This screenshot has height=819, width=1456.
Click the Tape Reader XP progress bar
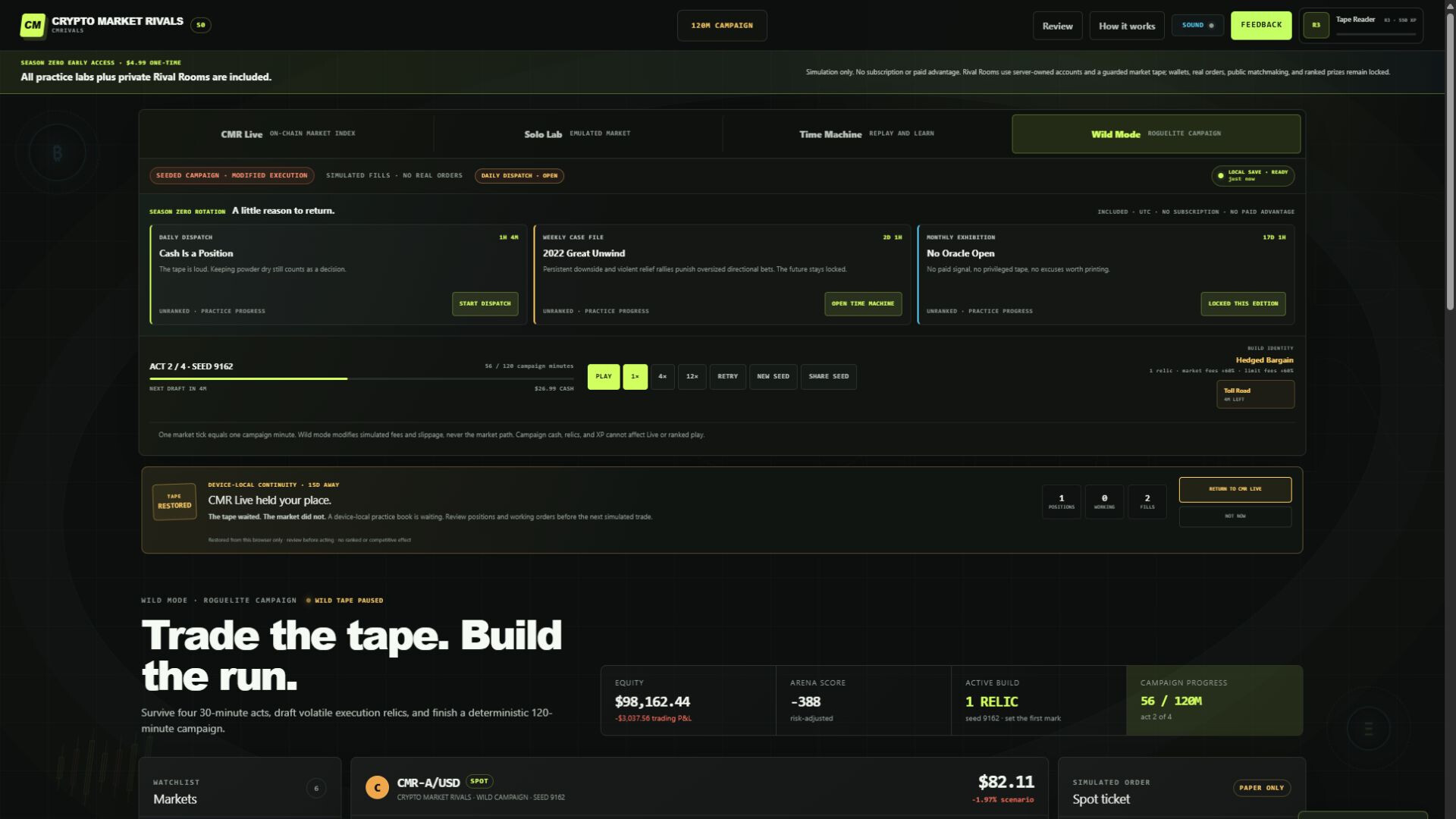(1375, 34)
